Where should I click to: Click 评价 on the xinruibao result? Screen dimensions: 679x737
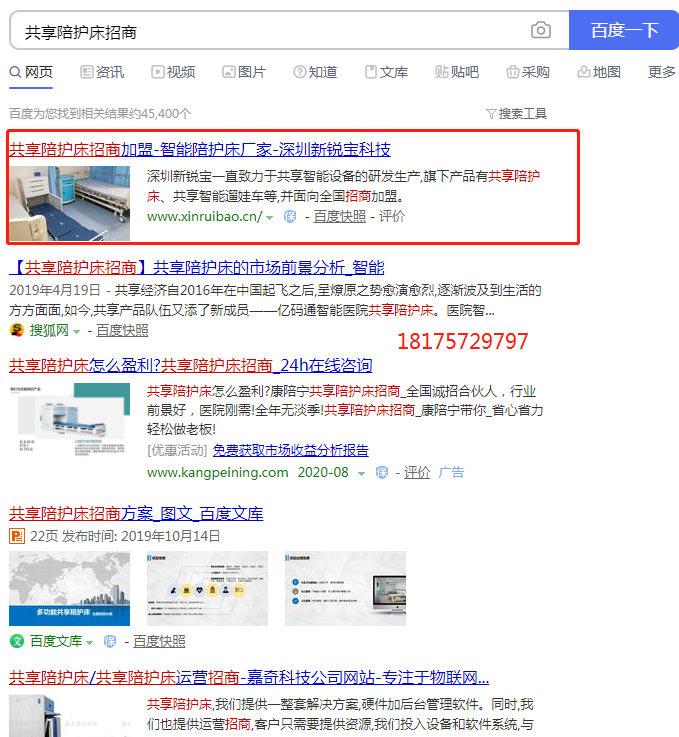pyautogui.click(x=392, y=217)
